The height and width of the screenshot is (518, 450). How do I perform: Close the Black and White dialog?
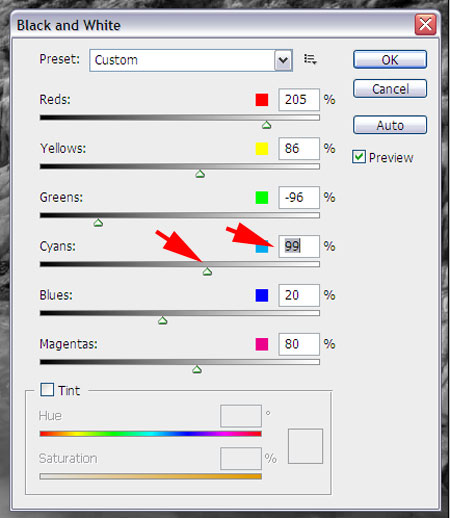pos(425,24)
